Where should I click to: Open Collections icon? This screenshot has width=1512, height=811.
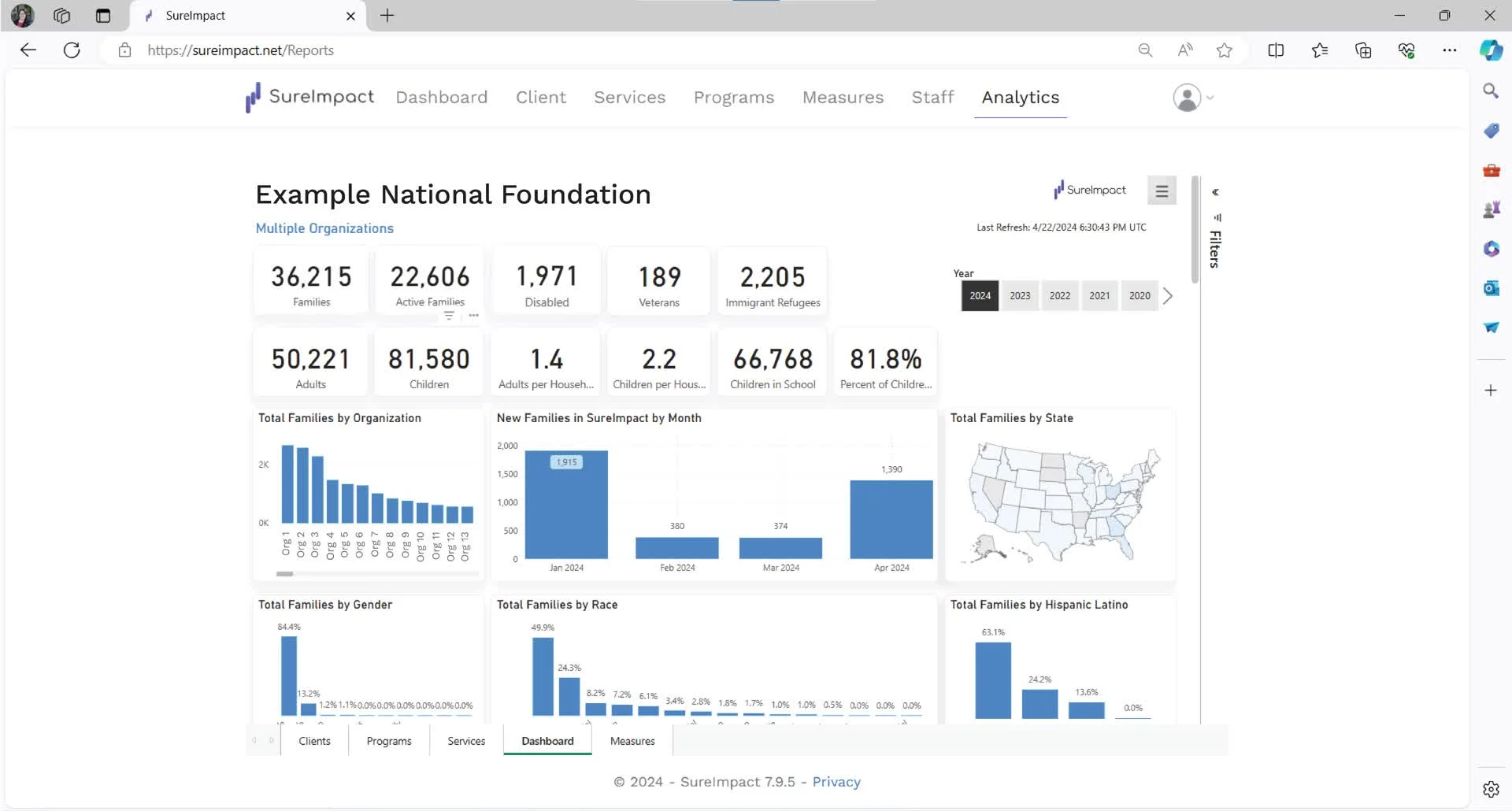coord(1363,50)
